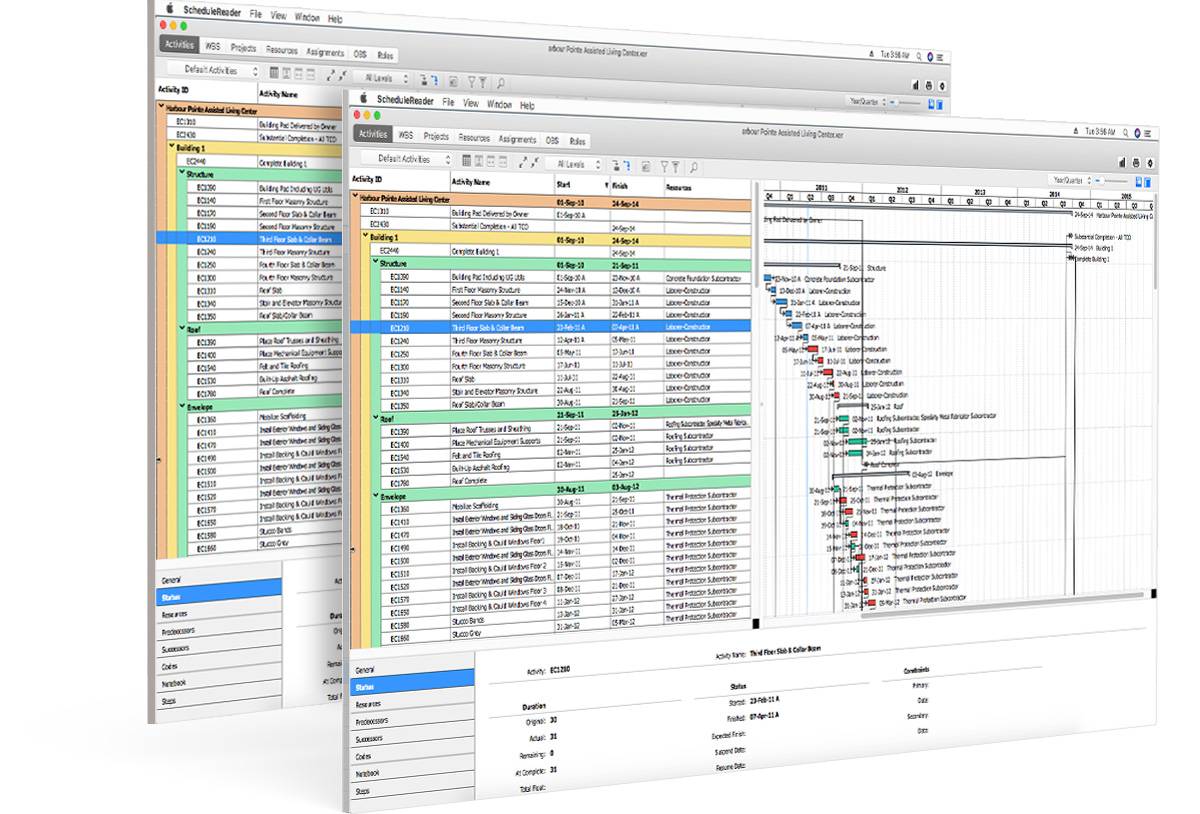The height and width of the screenshot is (814, 1200).
Task: Adjust the timeline zoom slider
Action: [x=1110, y=180]
